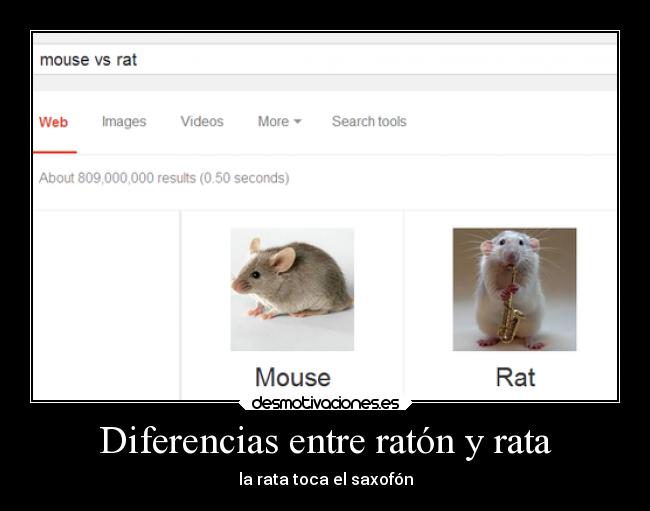Click the 'Diferencias entre ratón y rata' title
650x511 pixels.
[325, 441]
